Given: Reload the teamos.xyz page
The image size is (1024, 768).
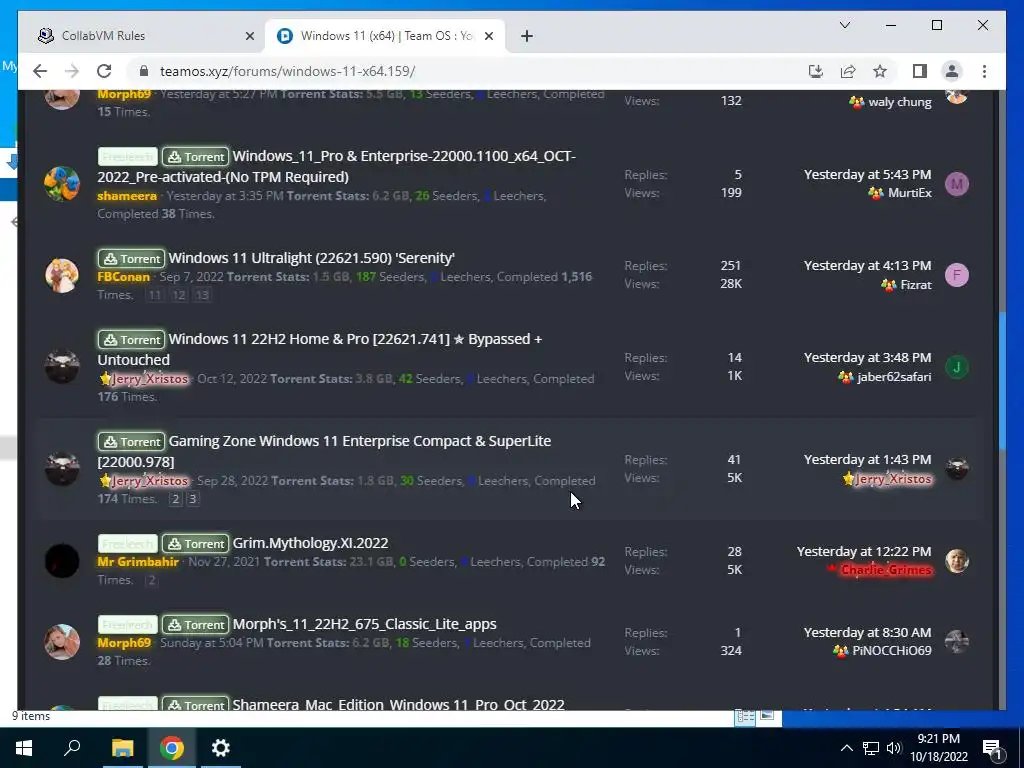Looking at the screenshot, I should point(104,71).
